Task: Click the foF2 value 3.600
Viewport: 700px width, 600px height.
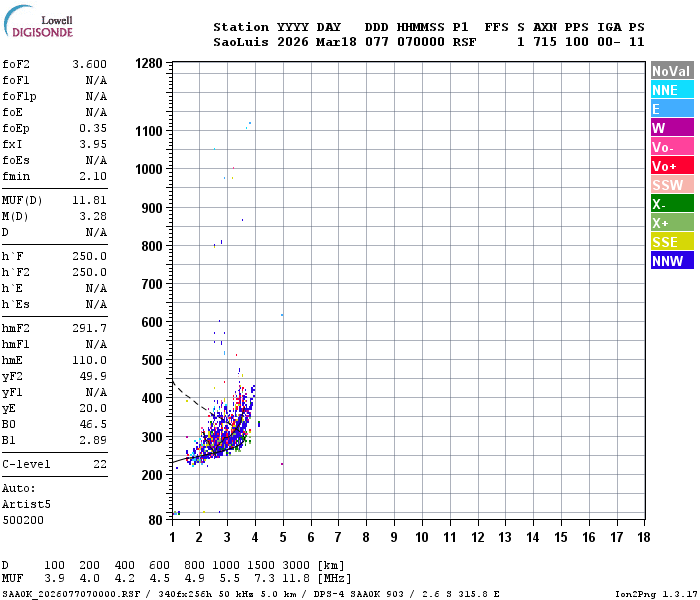Action: tap(90, 64)
